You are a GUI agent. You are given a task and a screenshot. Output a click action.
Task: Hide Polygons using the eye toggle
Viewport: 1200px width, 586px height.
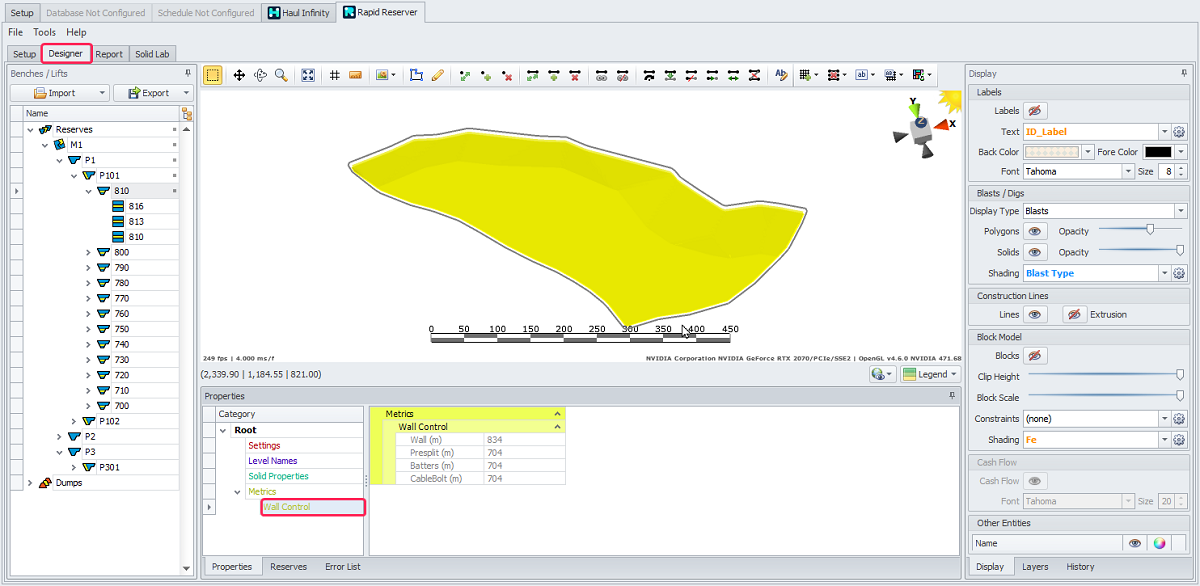coord(1035,231)
